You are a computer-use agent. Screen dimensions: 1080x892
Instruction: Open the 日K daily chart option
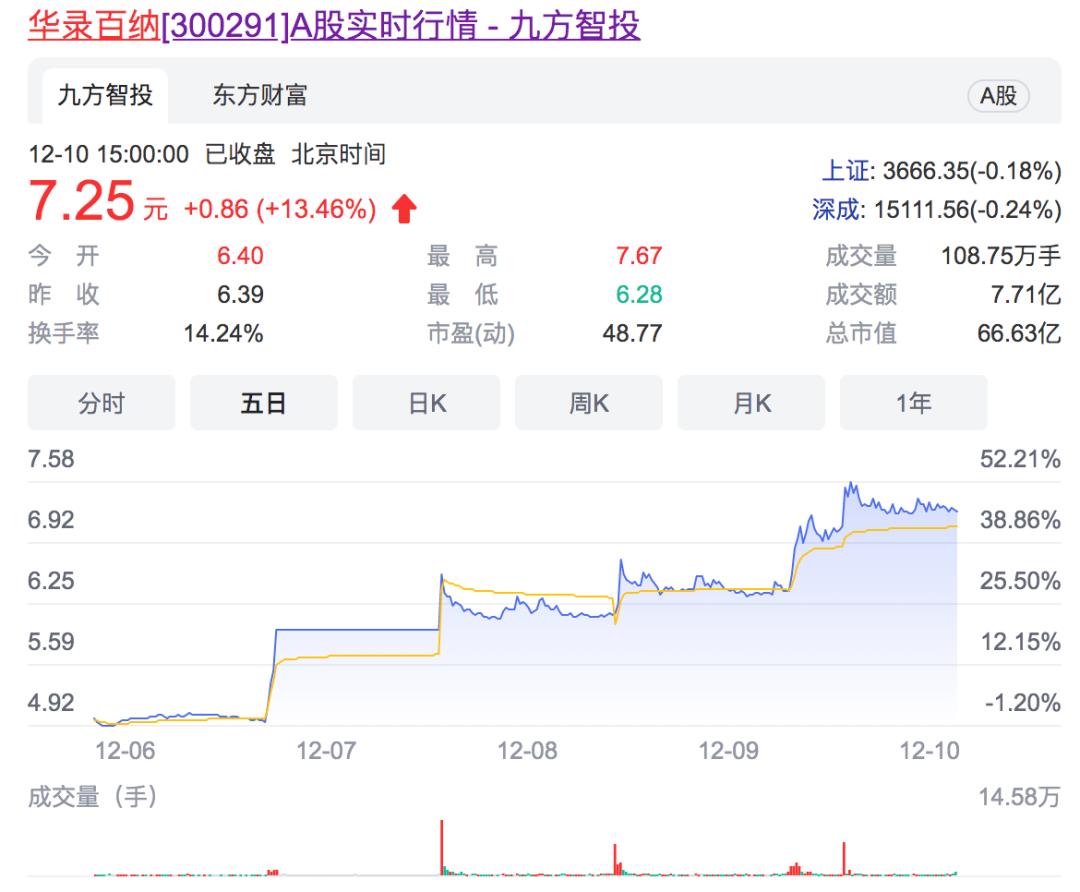coord(426,402)
